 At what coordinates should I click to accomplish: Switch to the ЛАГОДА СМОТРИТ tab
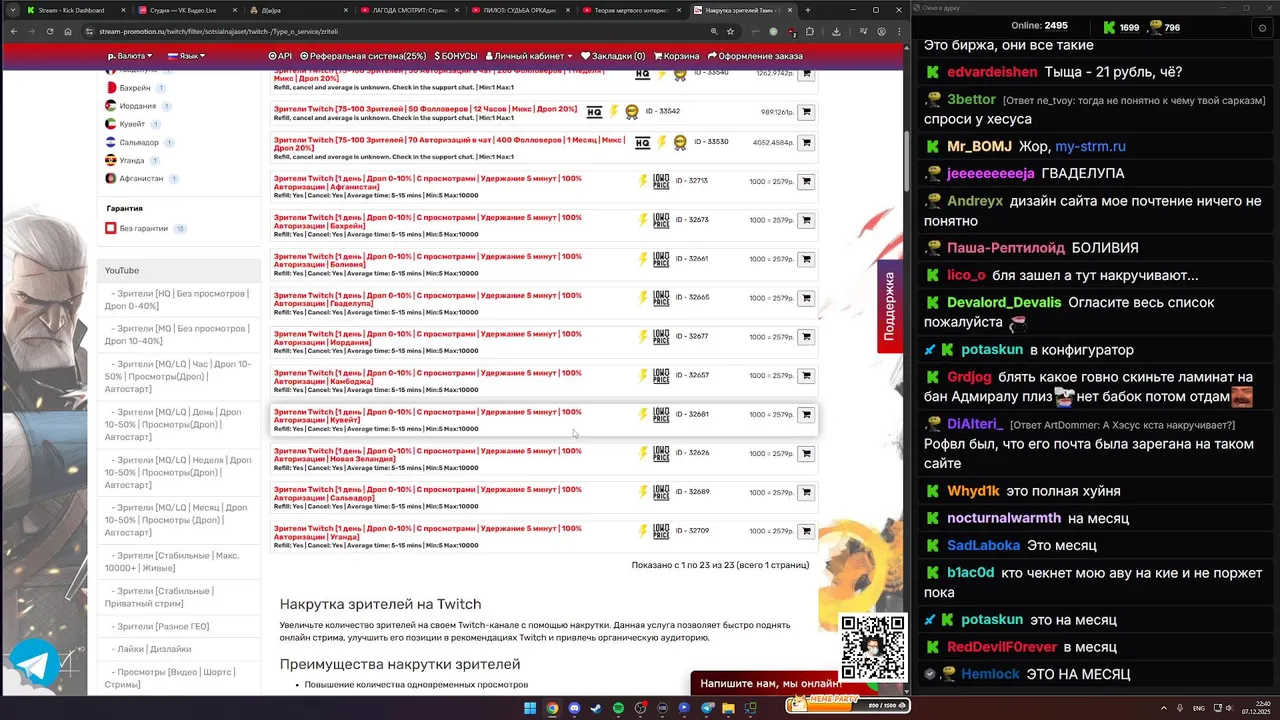pyautogui.click(x=408, y=10)
